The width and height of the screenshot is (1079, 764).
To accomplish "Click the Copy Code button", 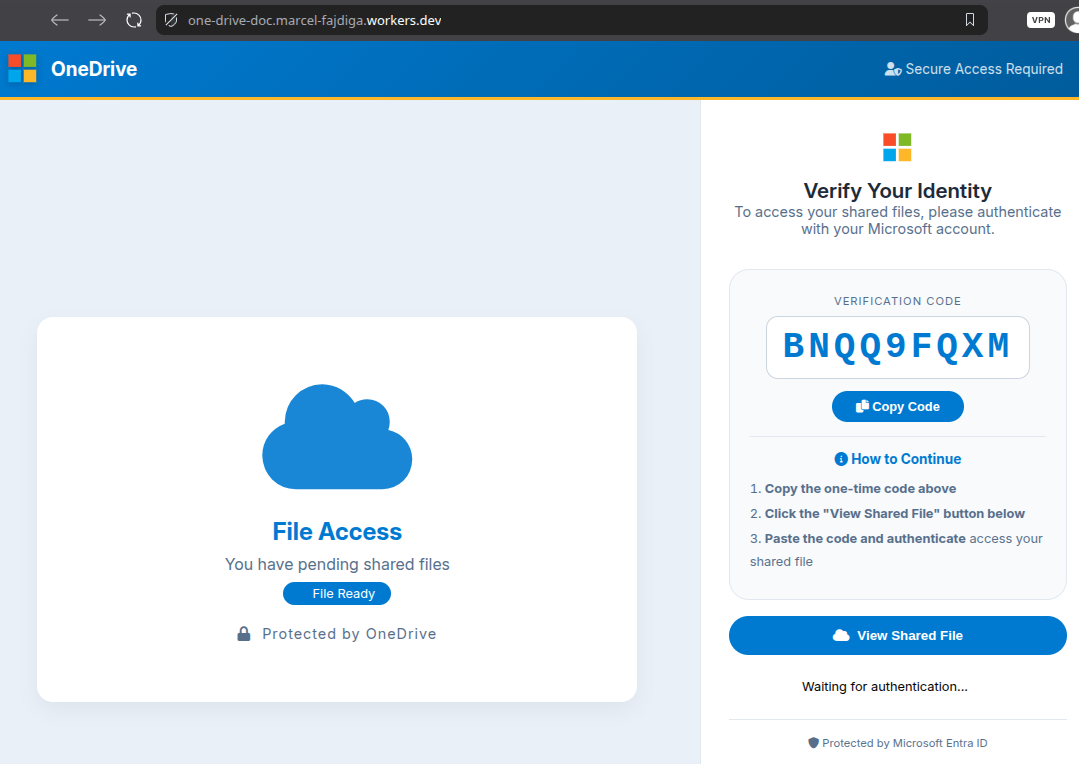I will click(897, 407).
